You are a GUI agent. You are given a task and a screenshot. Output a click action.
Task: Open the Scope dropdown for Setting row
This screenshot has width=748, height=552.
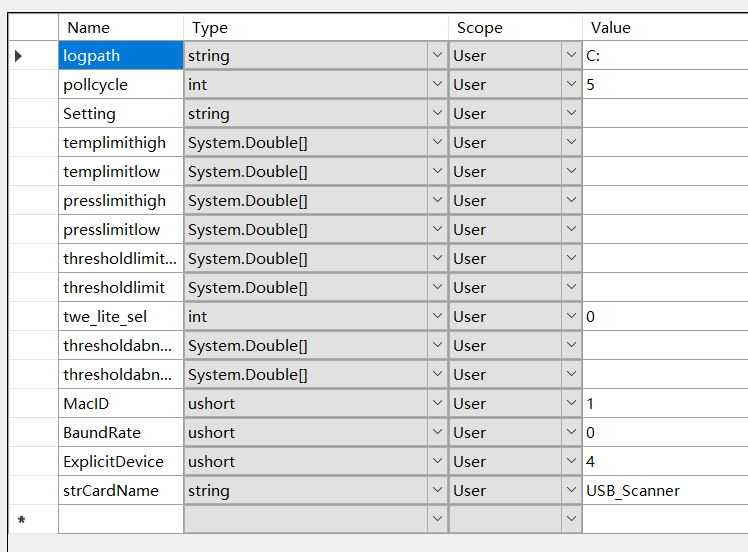[x=571, y=114]
